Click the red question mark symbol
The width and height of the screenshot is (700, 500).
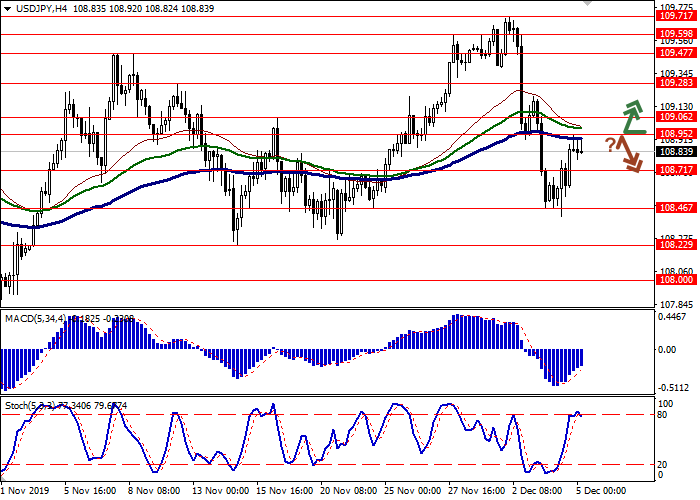pyautogui.click(x=610, y=146)
